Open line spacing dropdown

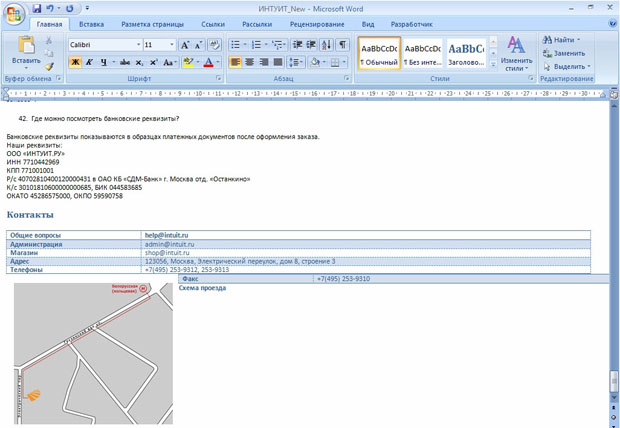coord(301,62)
